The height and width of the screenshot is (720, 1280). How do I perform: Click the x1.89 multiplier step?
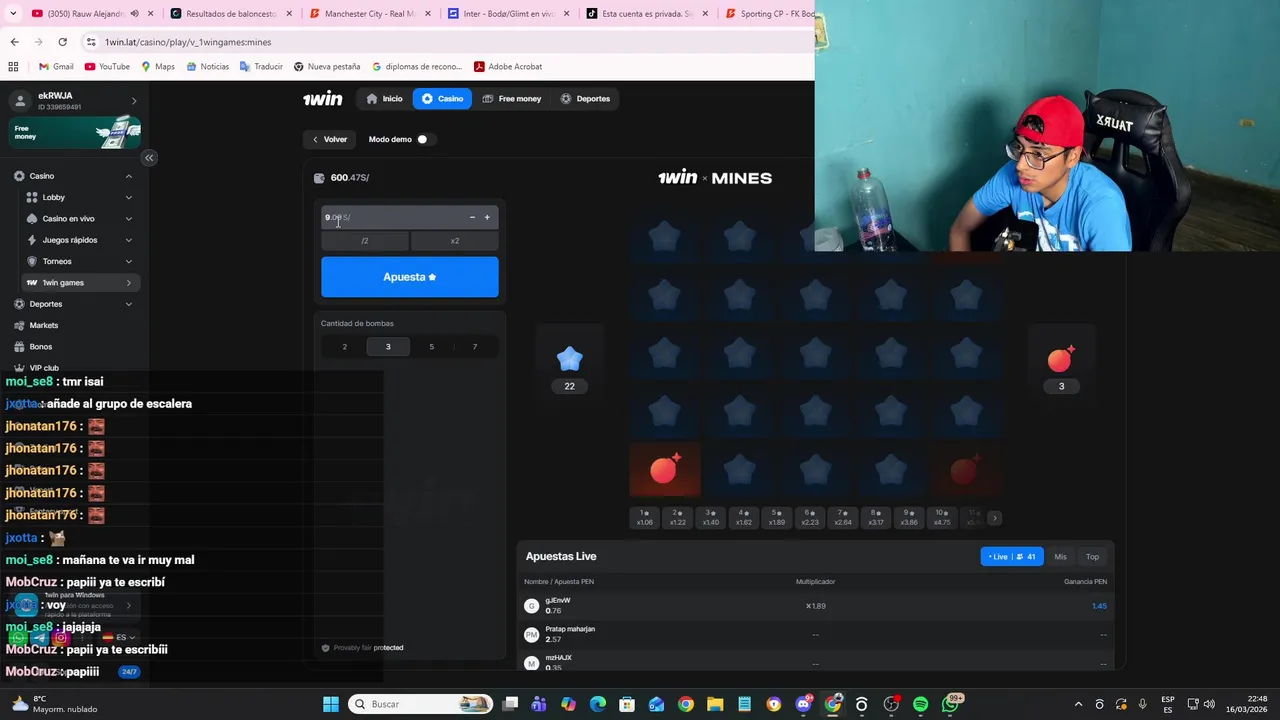pyautogui.click(x=776, y=517)
